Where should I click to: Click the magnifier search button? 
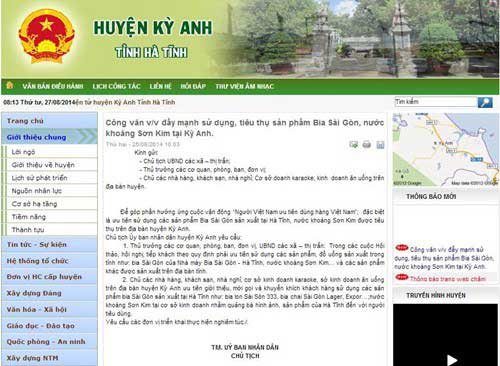[x=485, y=102]
